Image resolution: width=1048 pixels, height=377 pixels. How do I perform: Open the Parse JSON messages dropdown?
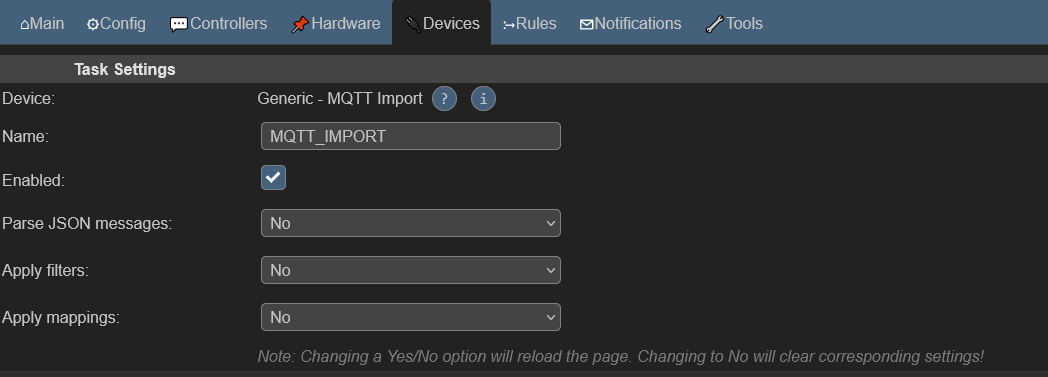tap(410, 223)
